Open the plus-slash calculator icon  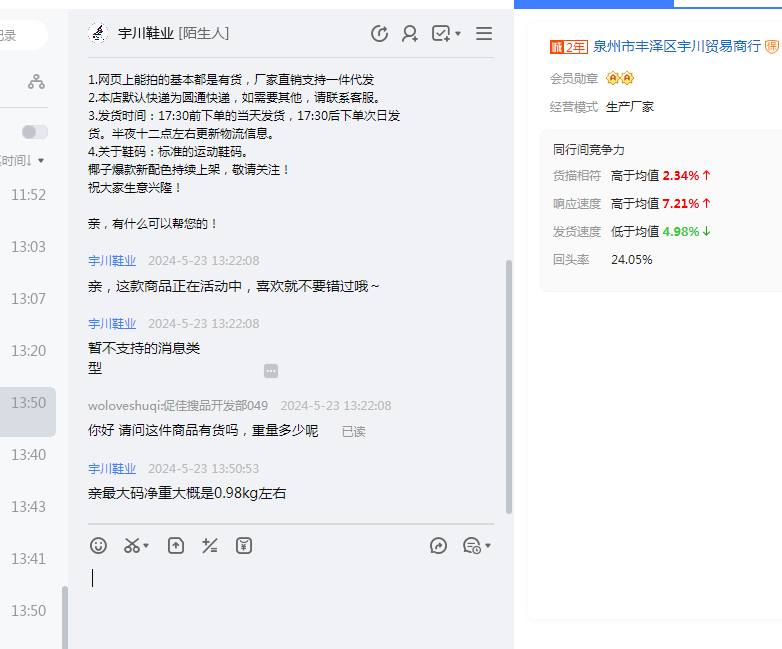pos(210,545)
